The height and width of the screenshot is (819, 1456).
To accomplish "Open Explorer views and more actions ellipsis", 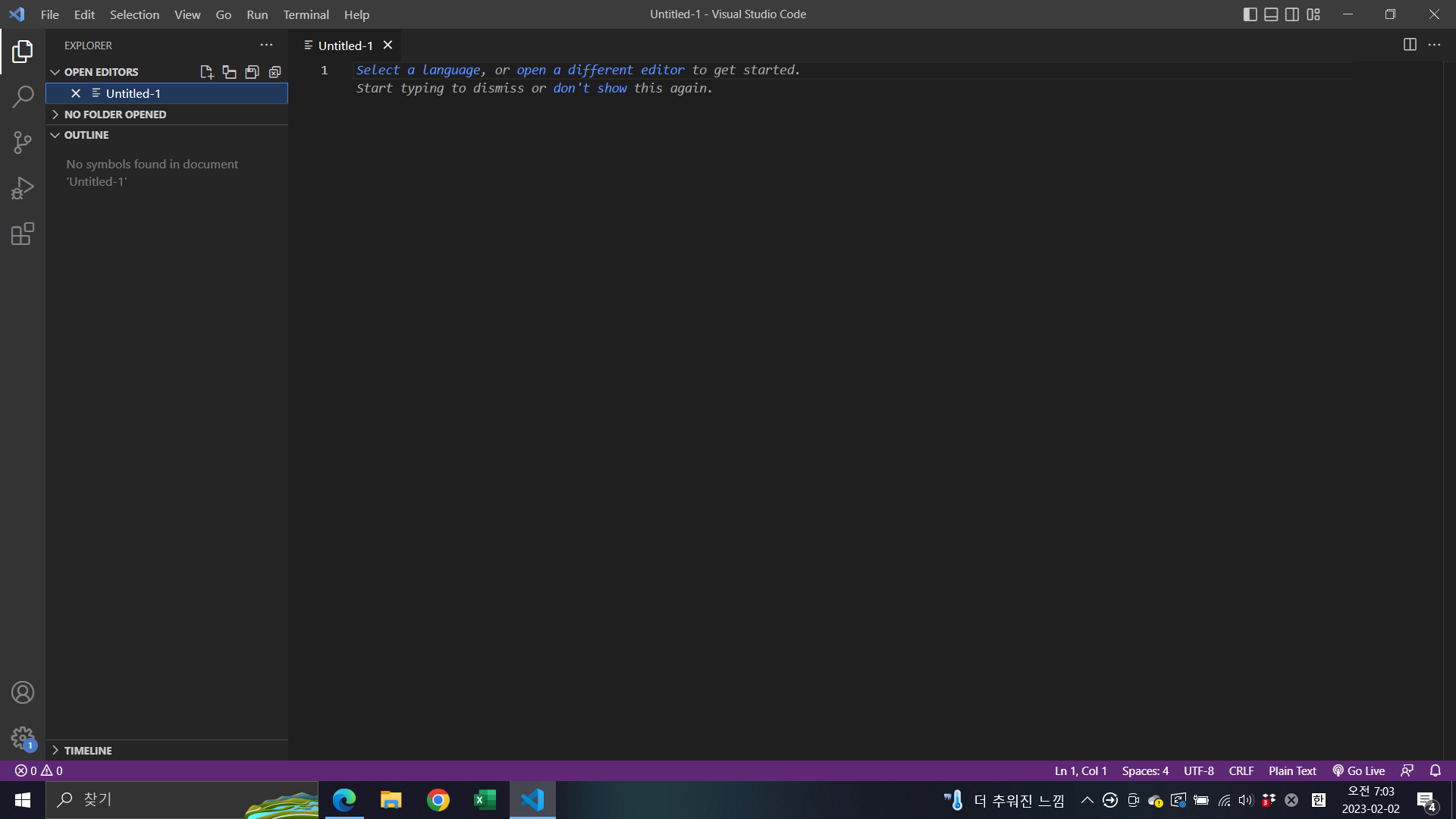I will pyautogui.click(x=266, y=45).
